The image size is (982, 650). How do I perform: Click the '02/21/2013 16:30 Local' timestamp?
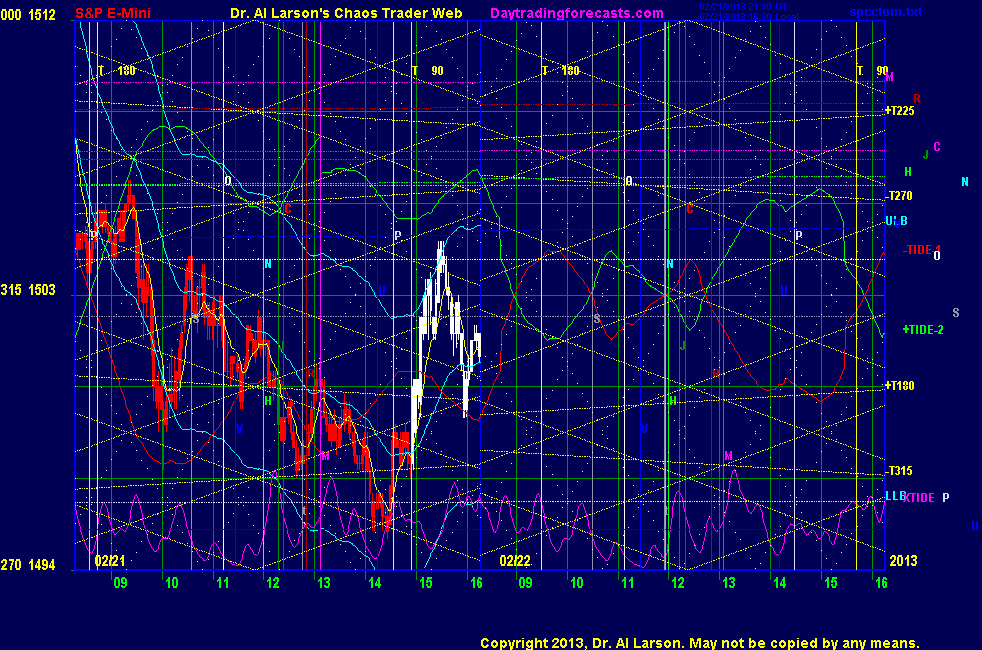(x=748, y=17)
